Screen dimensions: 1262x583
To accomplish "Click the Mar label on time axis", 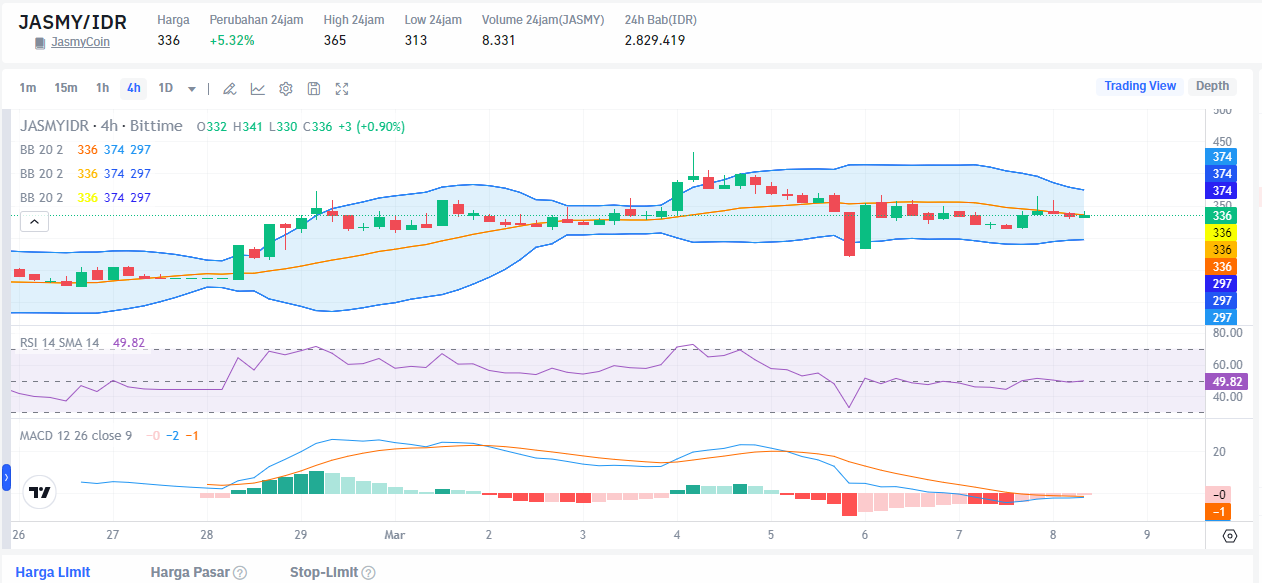I will 394,535.
